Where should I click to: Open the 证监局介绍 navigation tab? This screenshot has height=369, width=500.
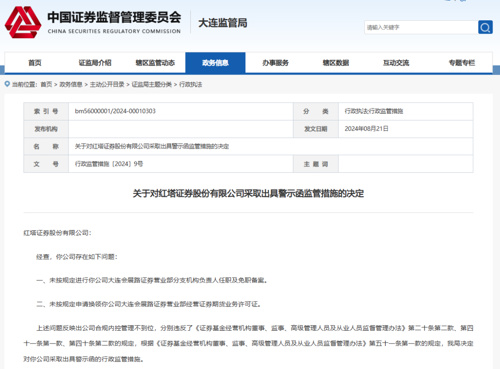coord(95,63)
